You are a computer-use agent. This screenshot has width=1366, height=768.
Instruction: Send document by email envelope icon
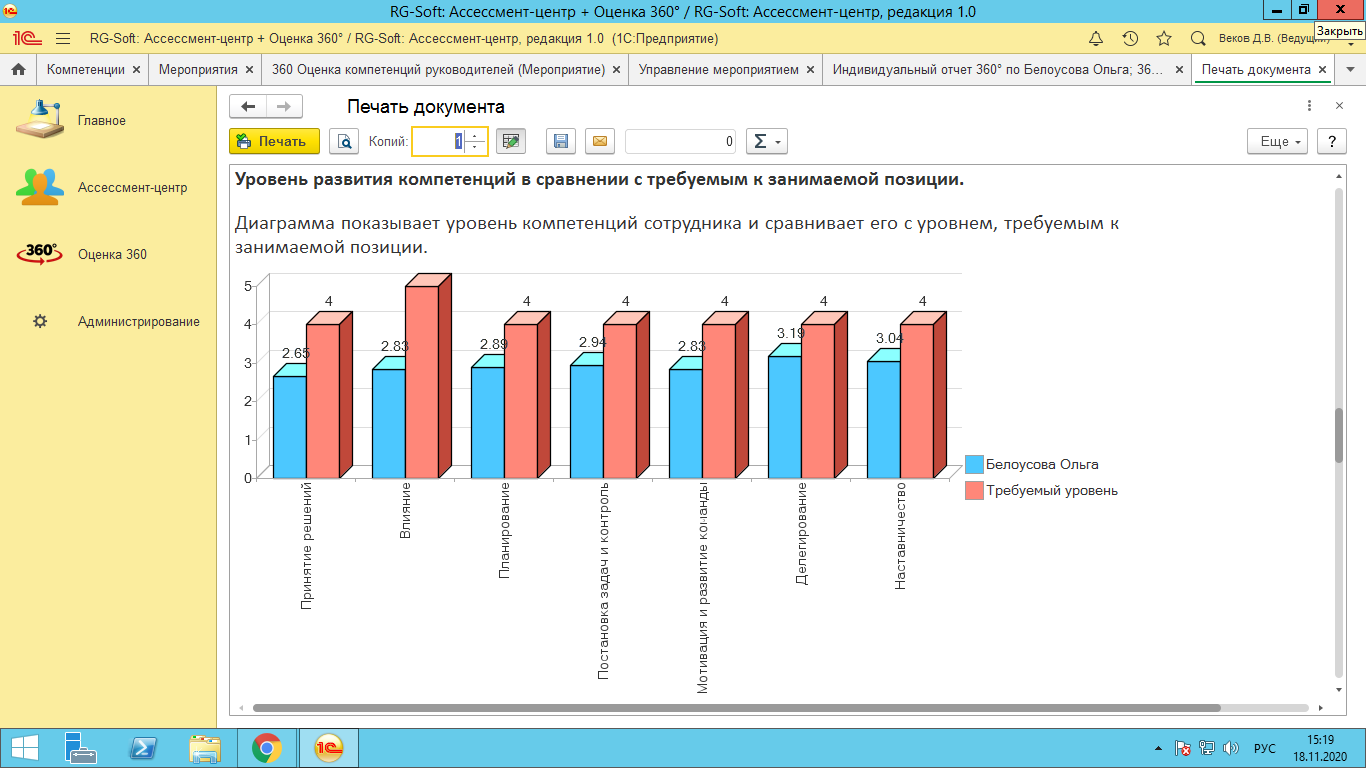(600, 142)
